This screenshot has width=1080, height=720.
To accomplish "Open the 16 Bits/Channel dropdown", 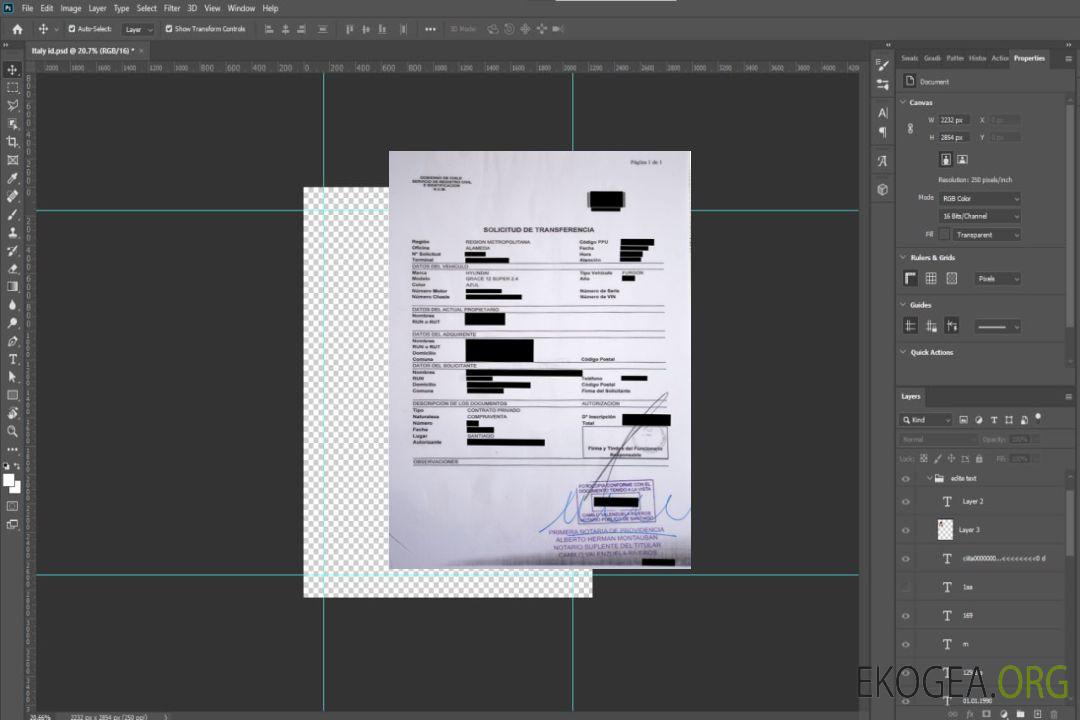I will 979,216.
